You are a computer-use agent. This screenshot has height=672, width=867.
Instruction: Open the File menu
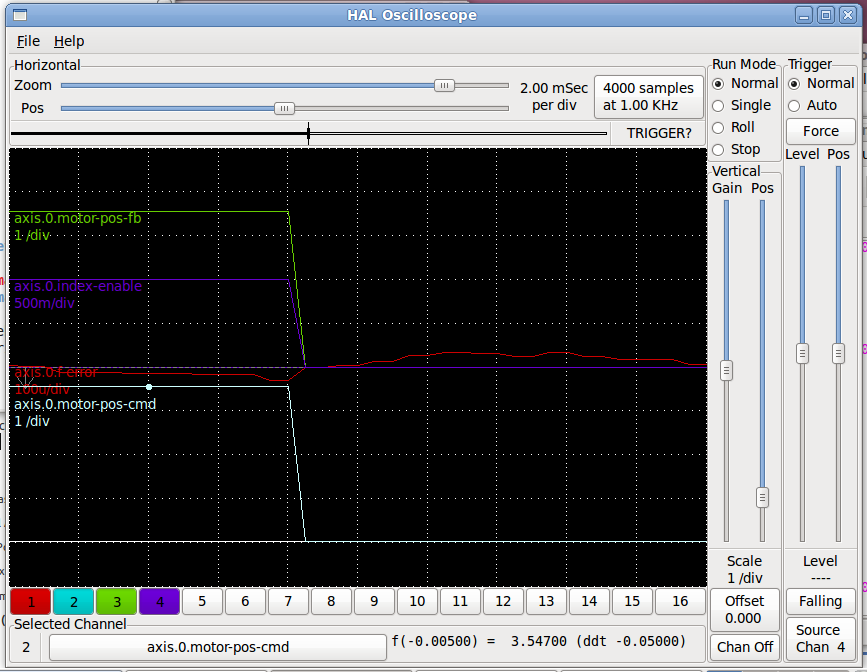coord(28,41)
